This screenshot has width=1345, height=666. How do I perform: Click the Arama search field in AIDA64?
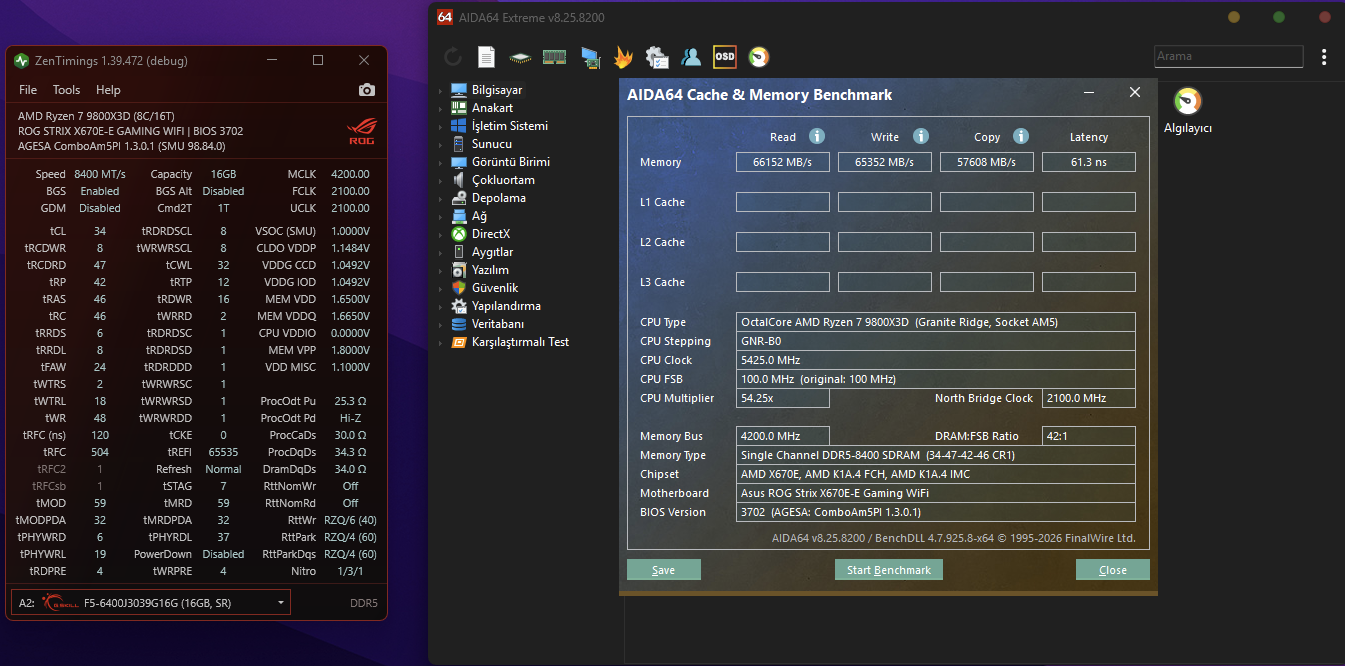[x=1229, y=57]
